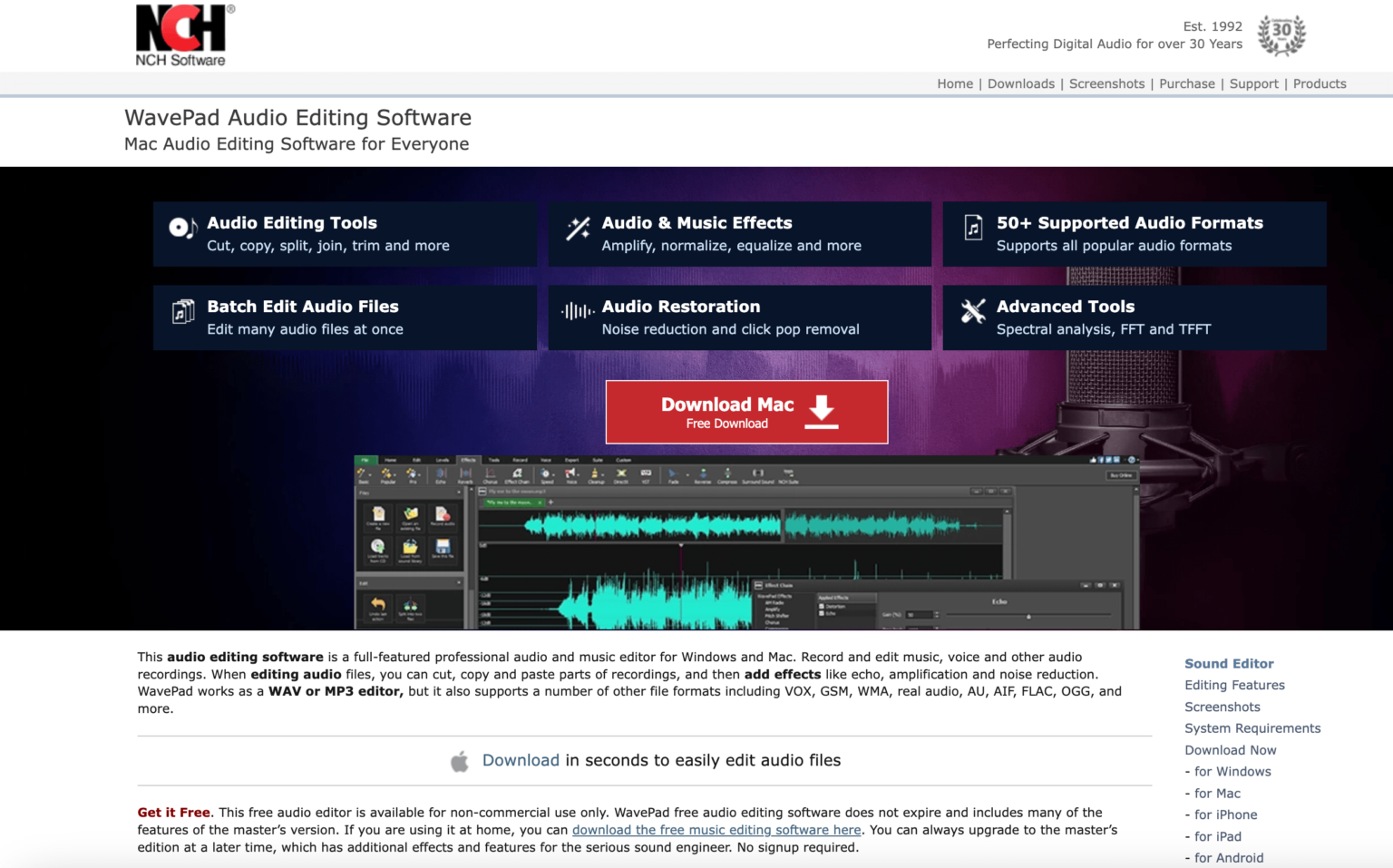1393x868 pixels.
Task: Expand the Fade dropdown in the toolbar
Action: pos(687,473)
